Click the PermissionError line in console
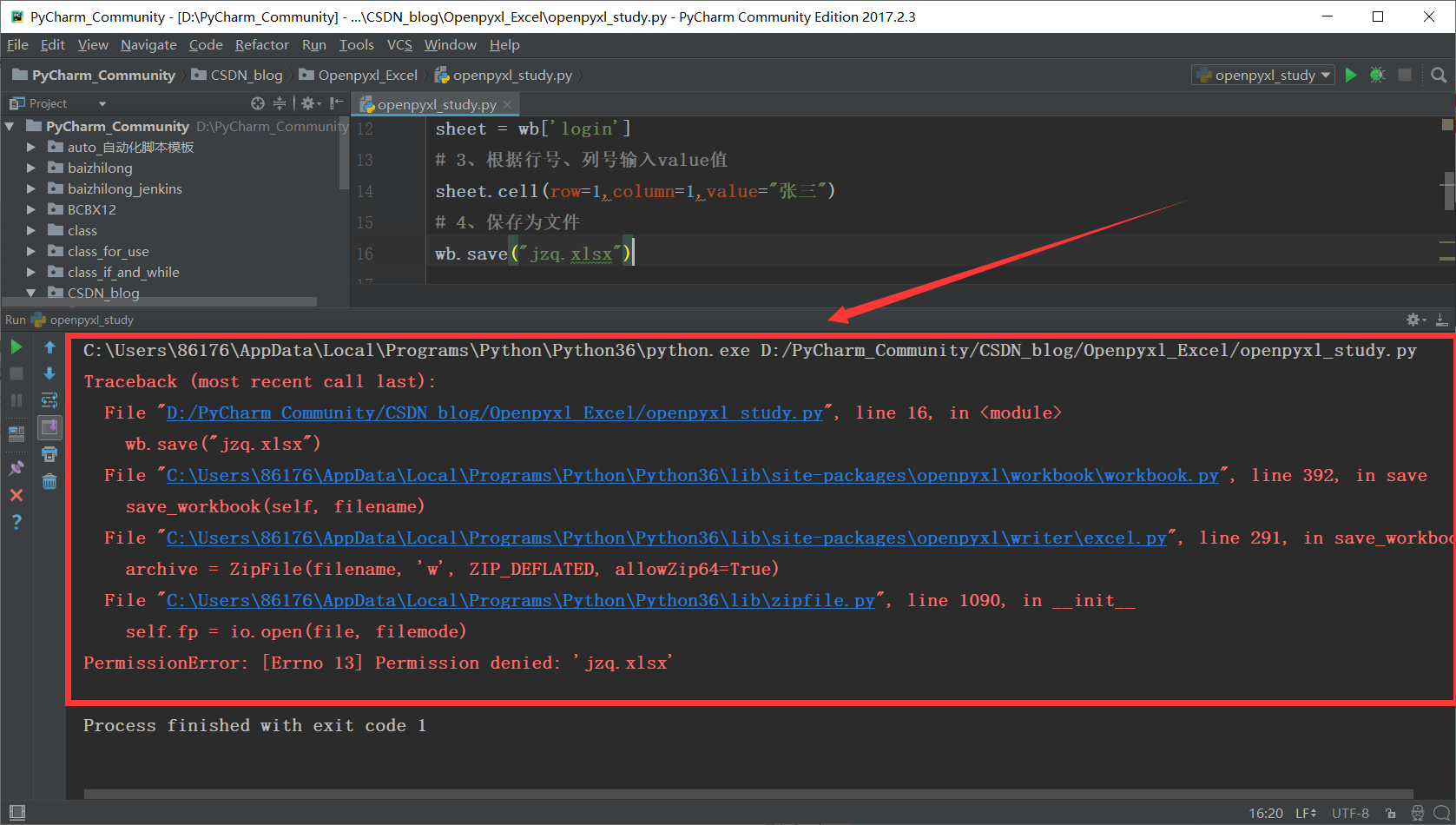Screen dimensions: 1456x825 379,663
